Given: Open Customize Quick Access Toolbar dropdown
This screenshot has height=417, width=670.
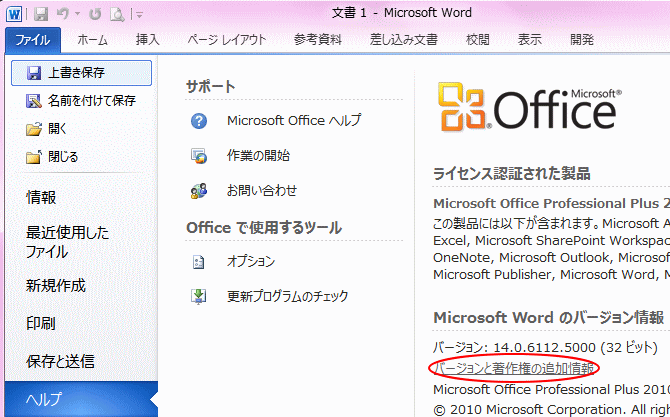Looking at the screenshot, I should point(139,15).
